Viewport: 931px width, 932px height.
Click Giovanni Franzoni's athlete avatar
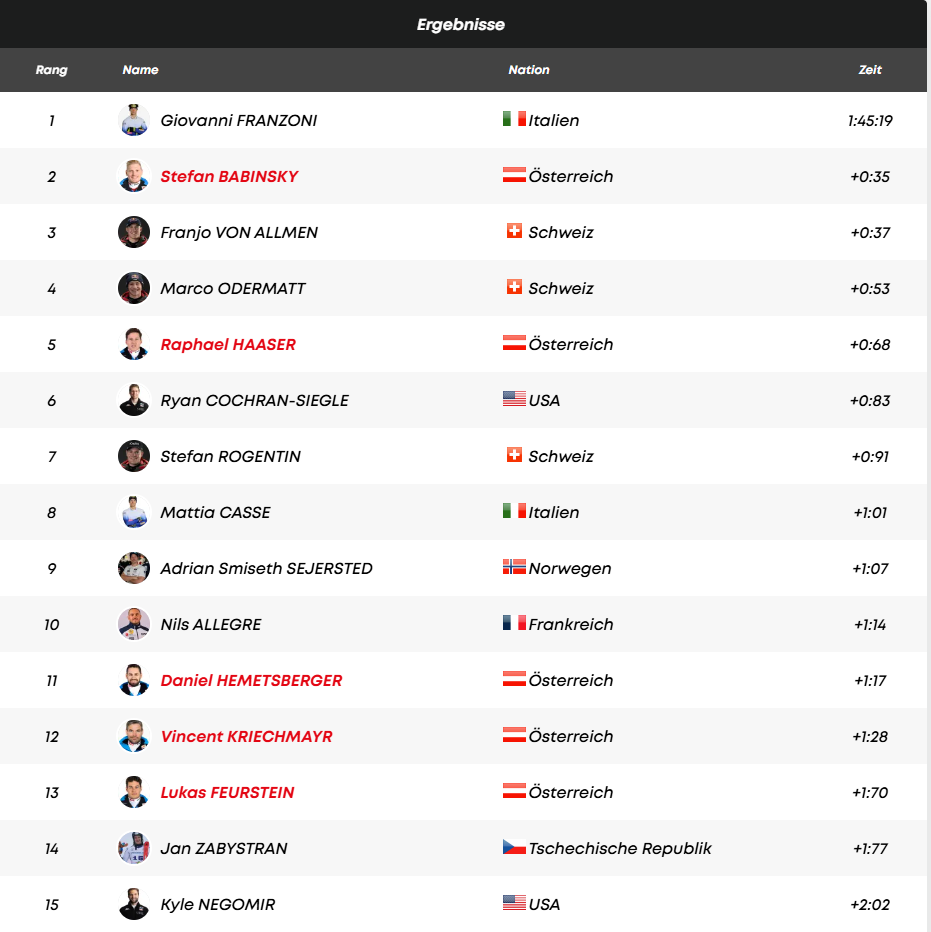pos(134,120)
